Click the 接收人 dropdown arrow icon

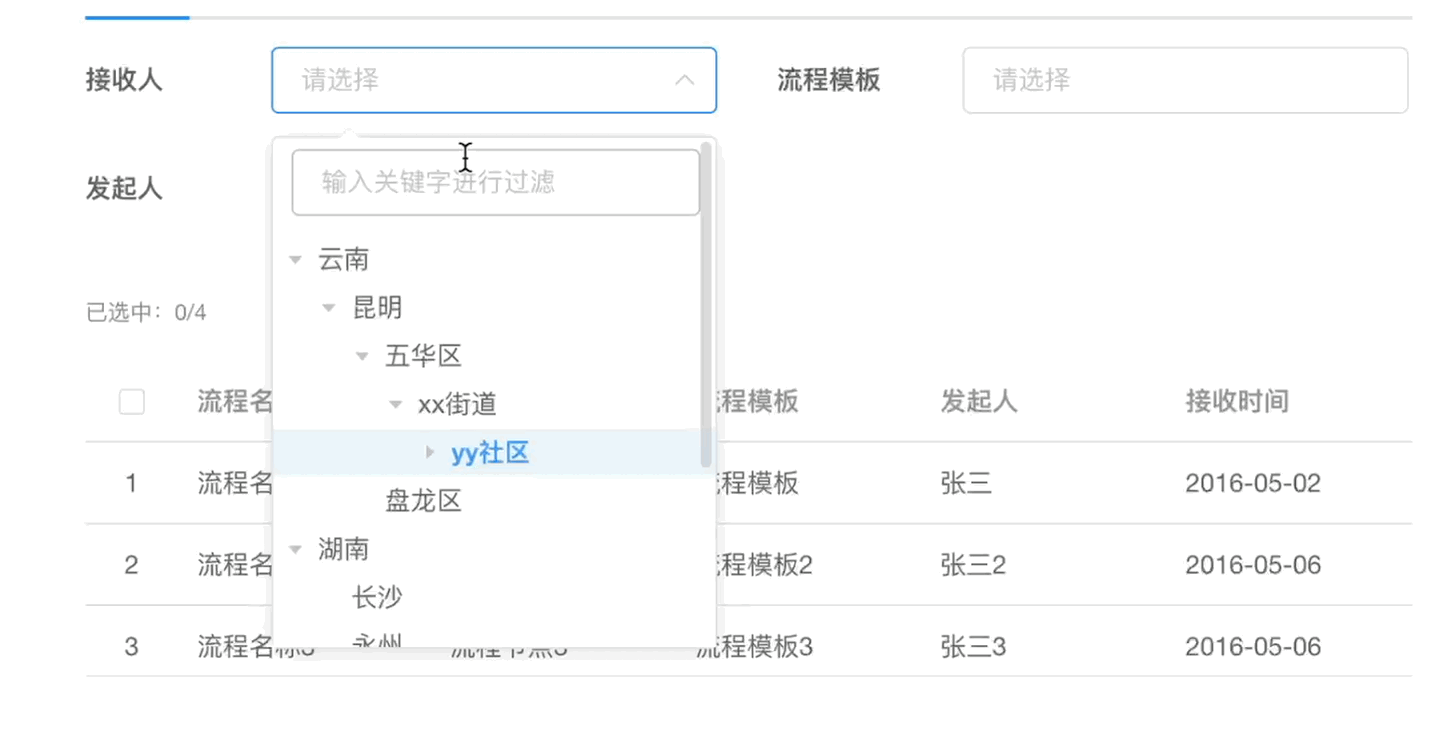685,80
